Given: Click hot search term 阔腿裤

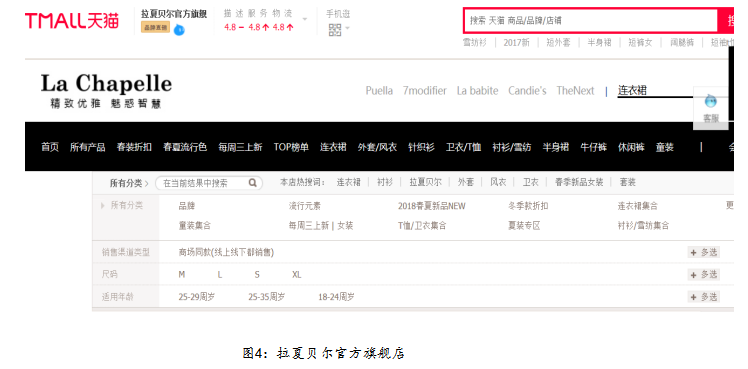Looking at the screenshot, I should (x=681, y=42).
